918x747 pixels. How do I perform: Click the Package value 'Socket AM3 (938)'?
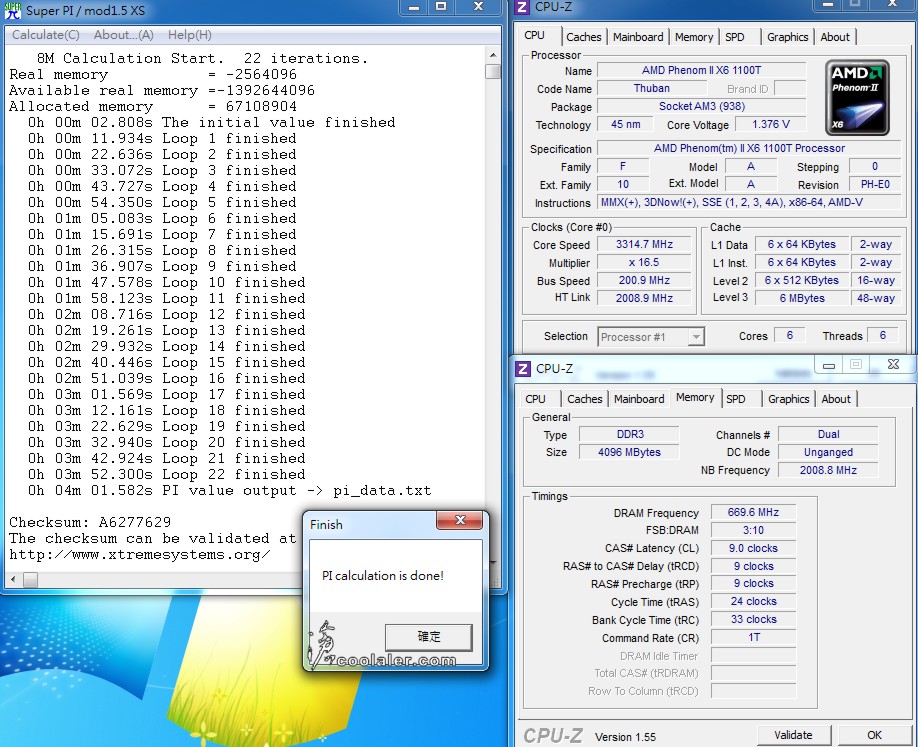pyautogui.click(x=701, y=107)
